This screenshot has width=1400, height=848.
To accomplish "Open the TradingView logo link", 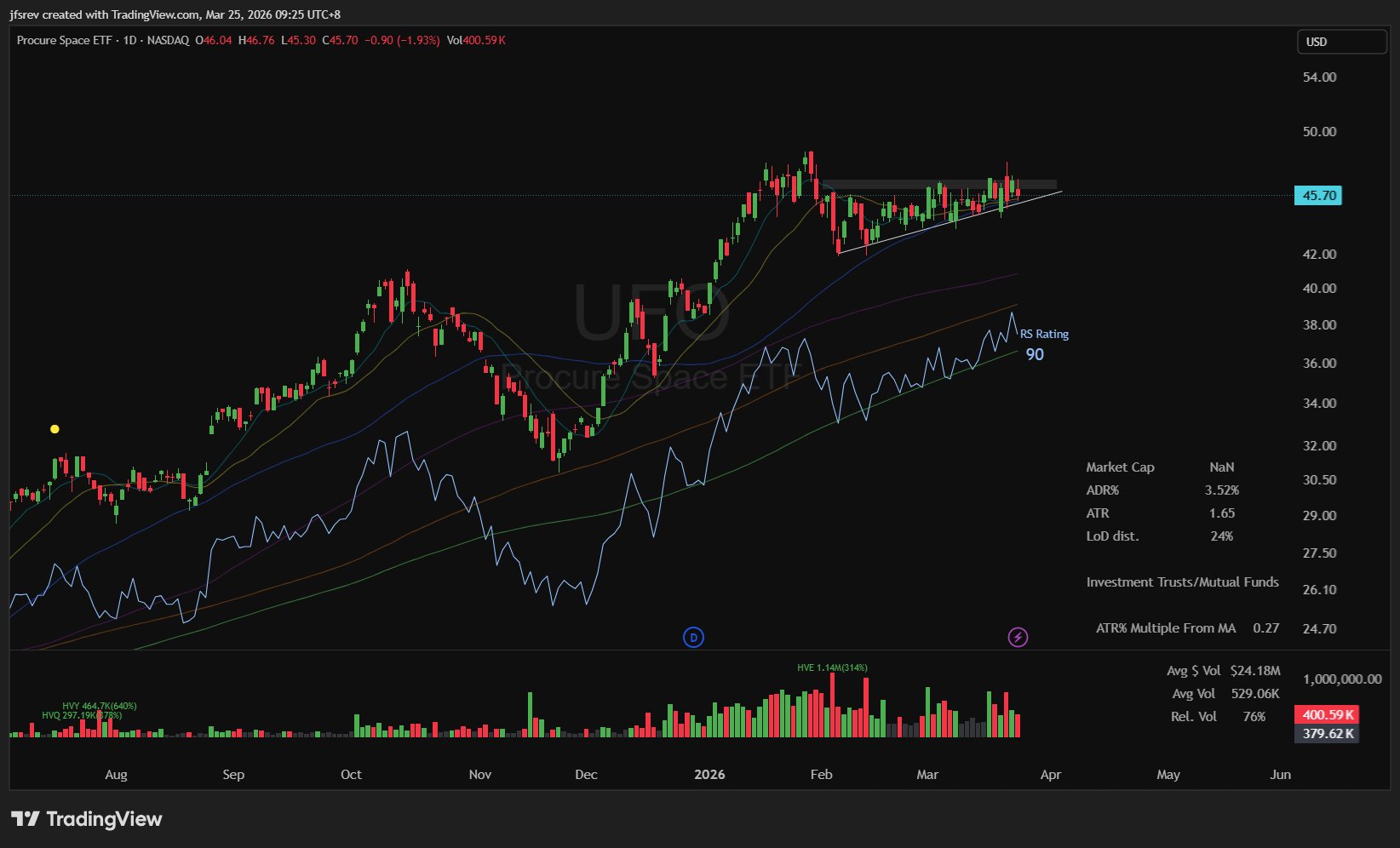I will (x=86, y=819).
